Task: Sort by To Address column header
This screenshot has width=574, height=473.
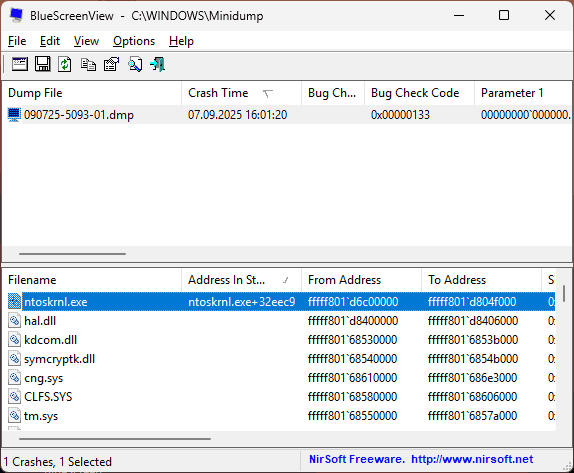Action: point(481,280)
